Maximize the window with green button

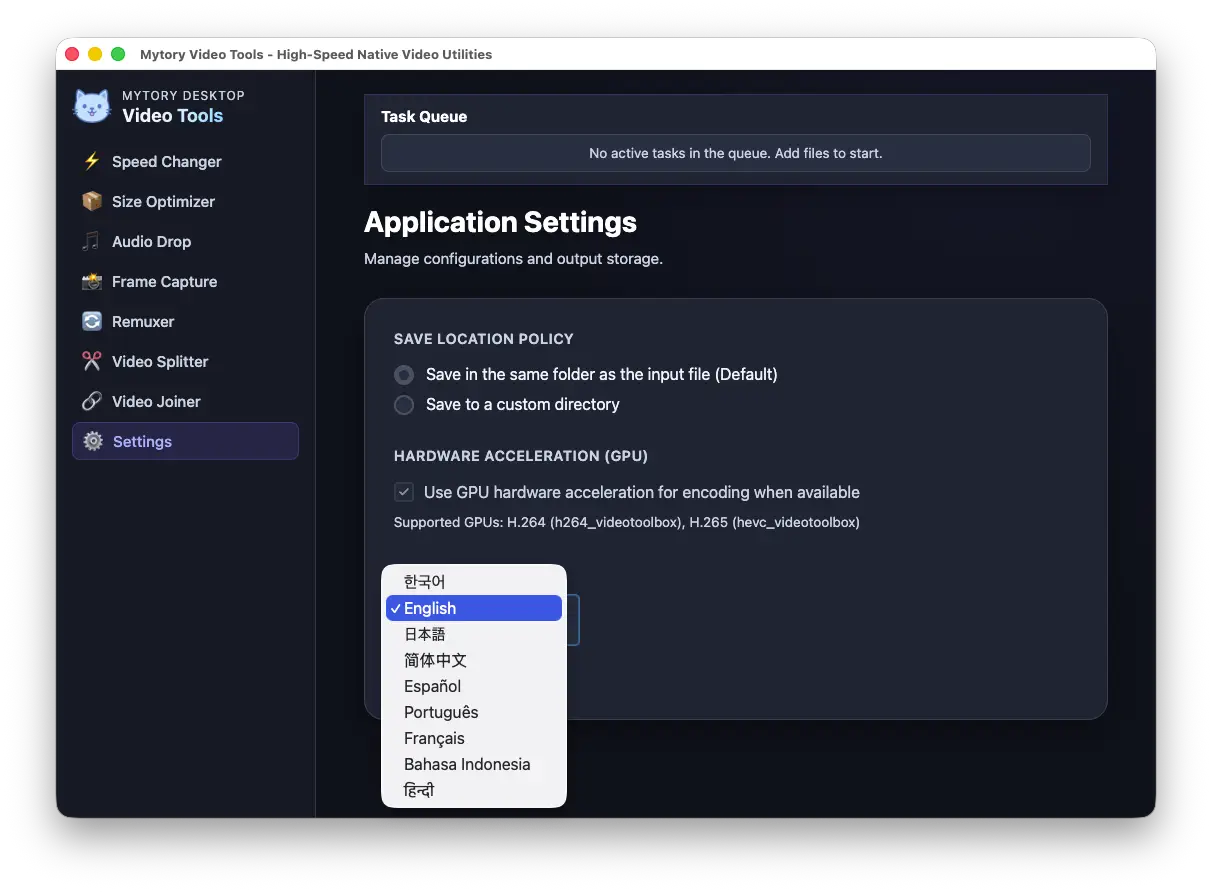(118, 54)
